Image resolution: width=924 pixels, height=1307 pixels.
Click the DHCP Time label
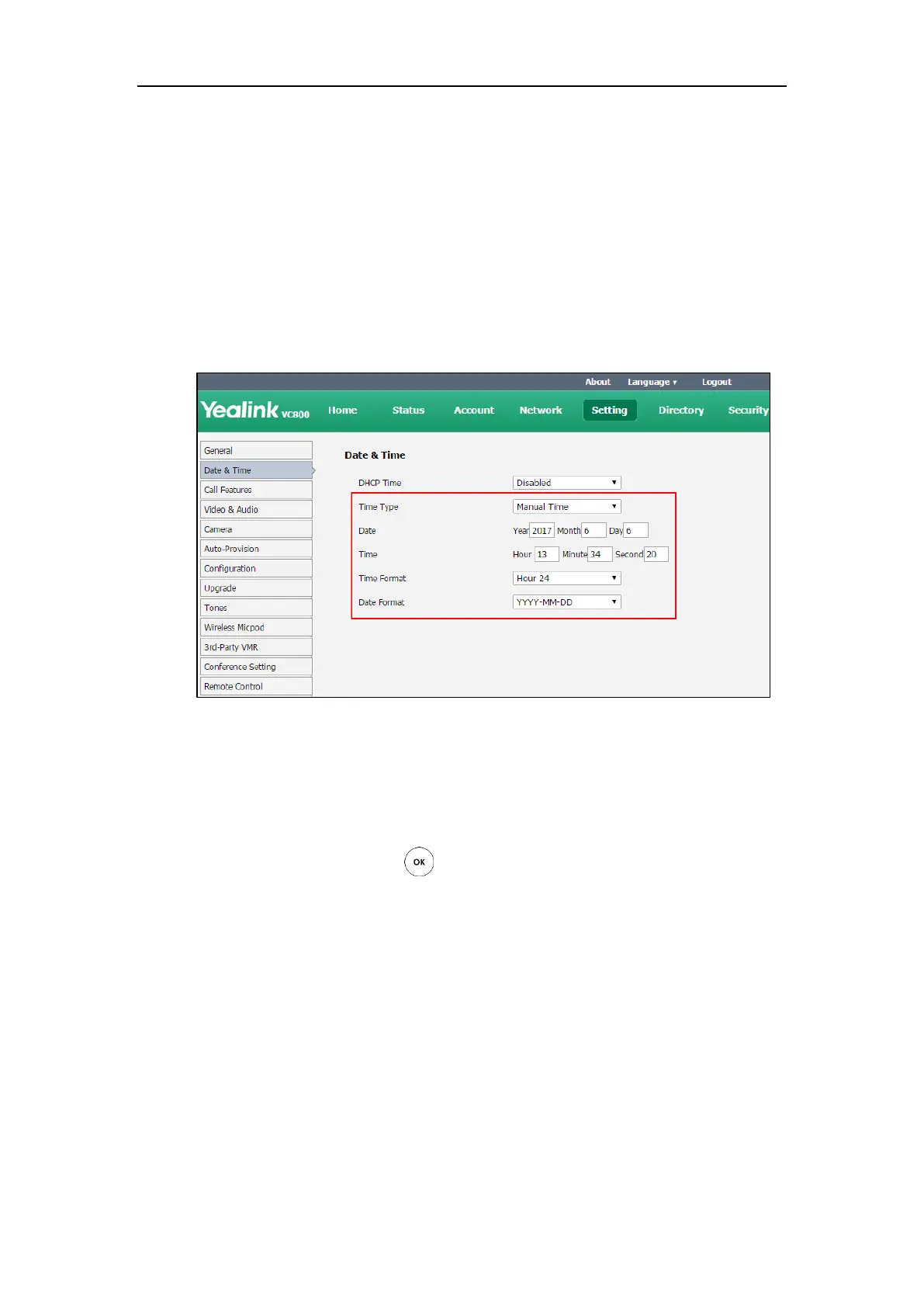(379, 483)
